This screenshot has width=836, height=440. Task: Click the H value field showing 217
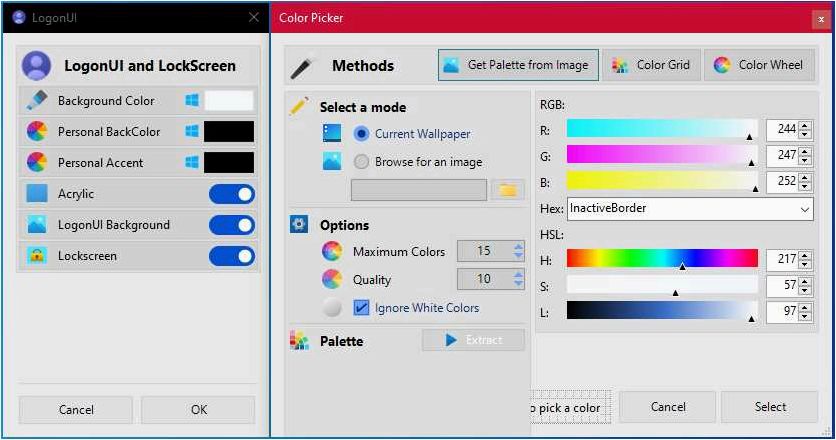783,260
